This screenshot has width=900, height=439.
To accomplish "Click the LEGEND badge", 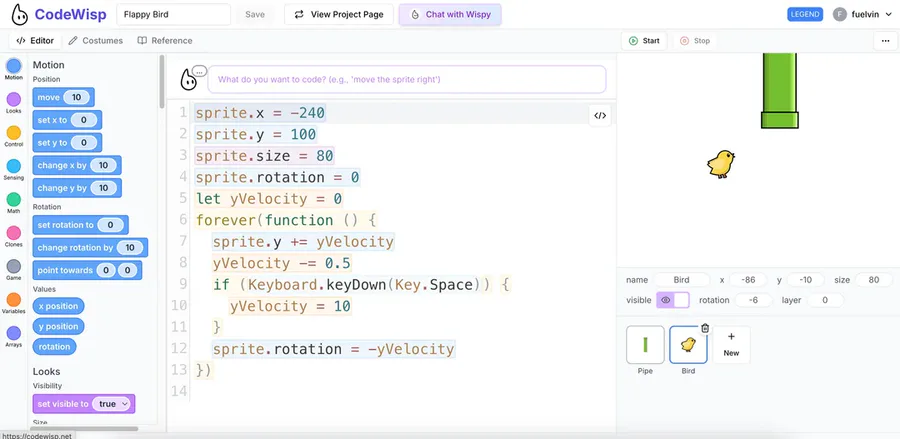I will tap(805, 14).
